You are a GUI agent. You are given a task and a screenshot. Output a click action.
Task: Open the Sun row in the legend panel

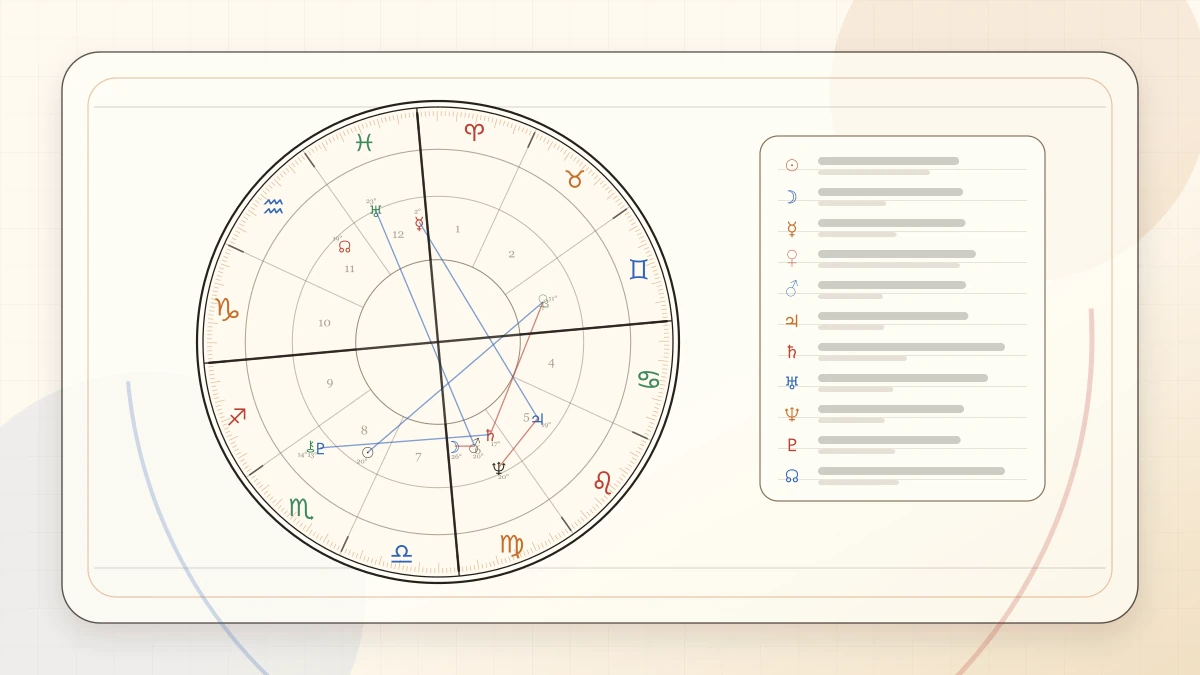coord(903,165)
